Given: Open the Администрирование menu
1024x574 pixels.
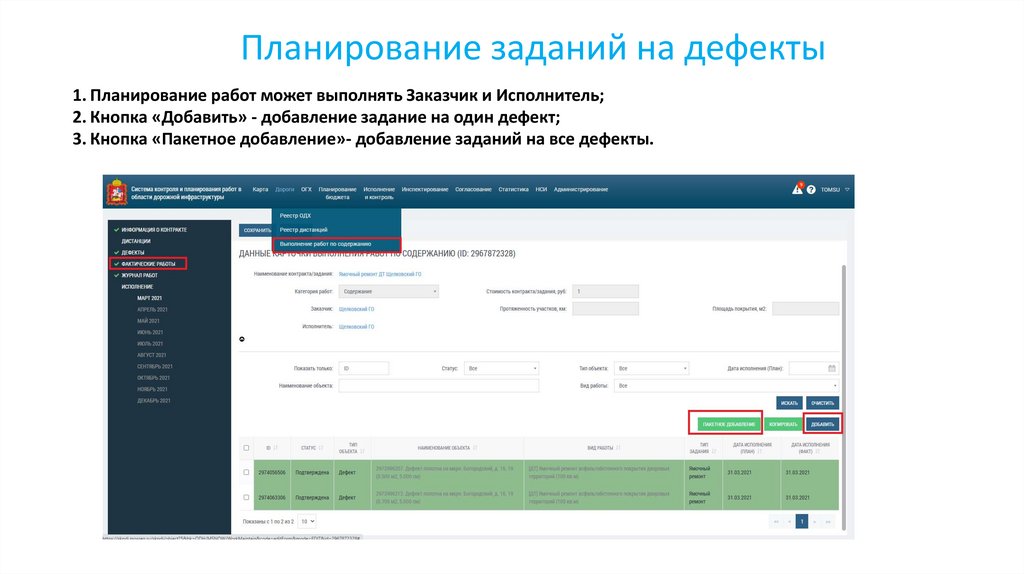Looking at the screenshot, I should click(x=581, y=189).
